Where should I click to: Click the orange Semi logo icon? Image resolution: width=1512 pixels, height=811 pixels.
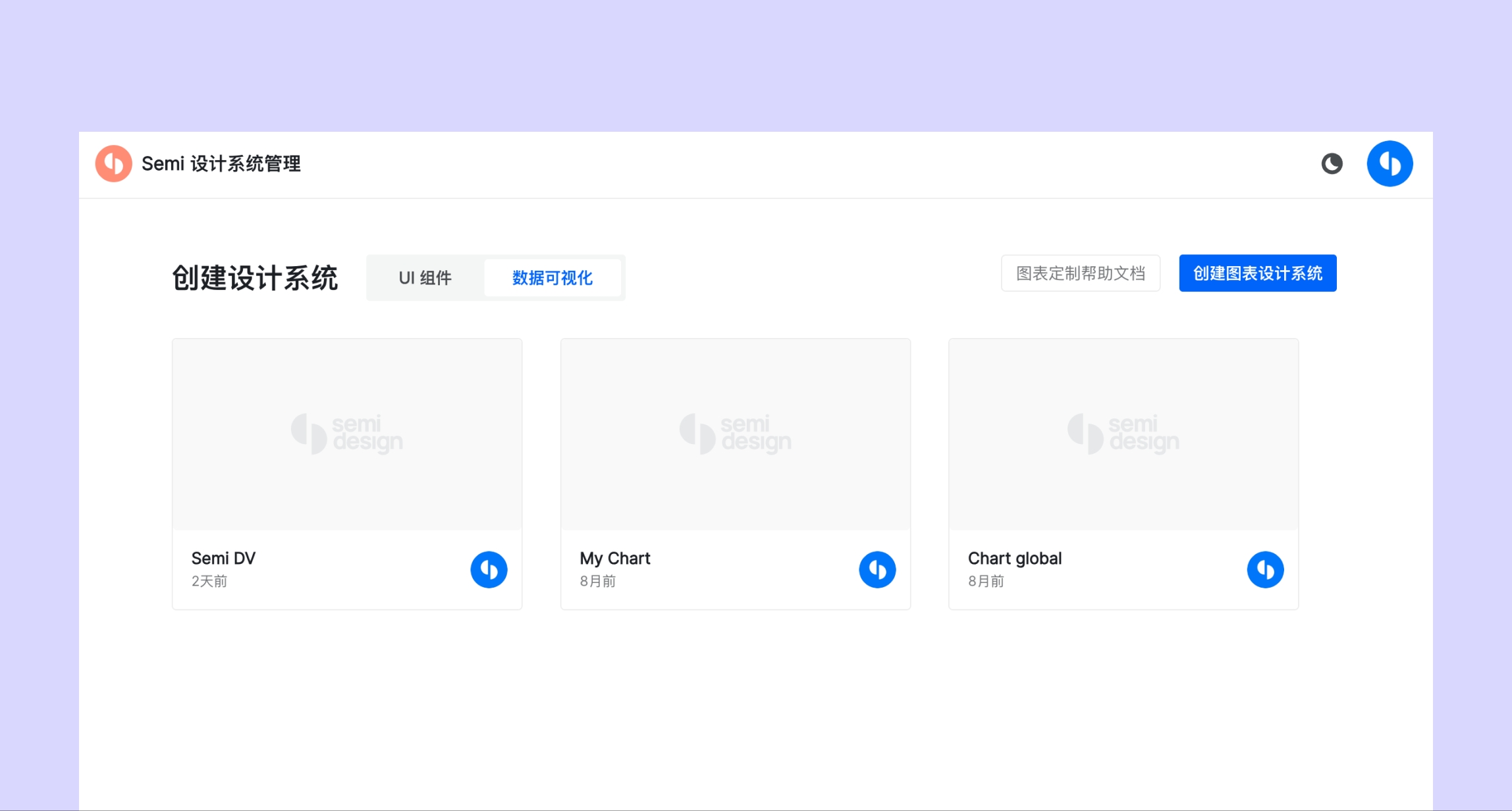(113, 163)
